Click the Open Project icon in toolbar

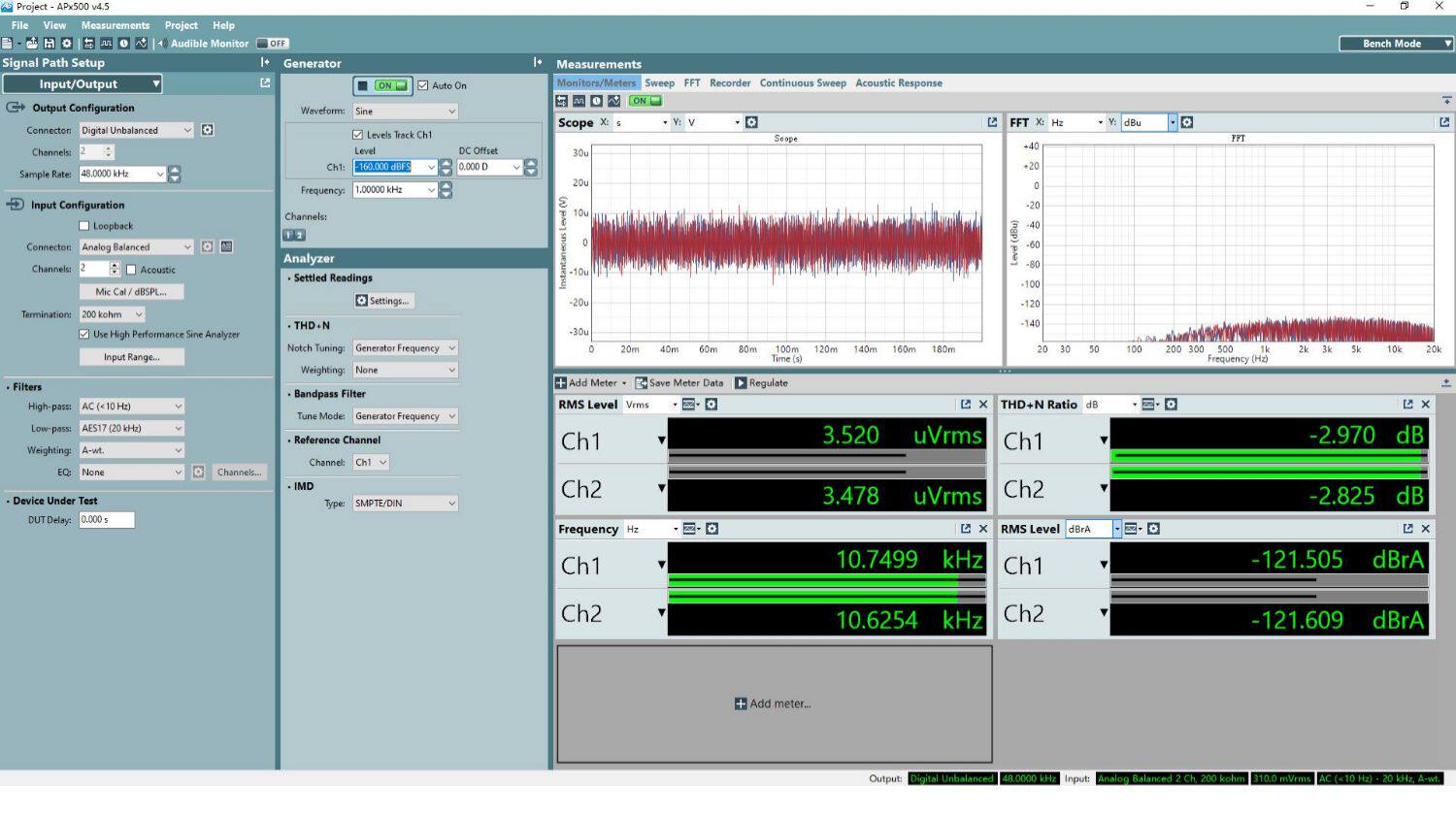tap(32, 44)
